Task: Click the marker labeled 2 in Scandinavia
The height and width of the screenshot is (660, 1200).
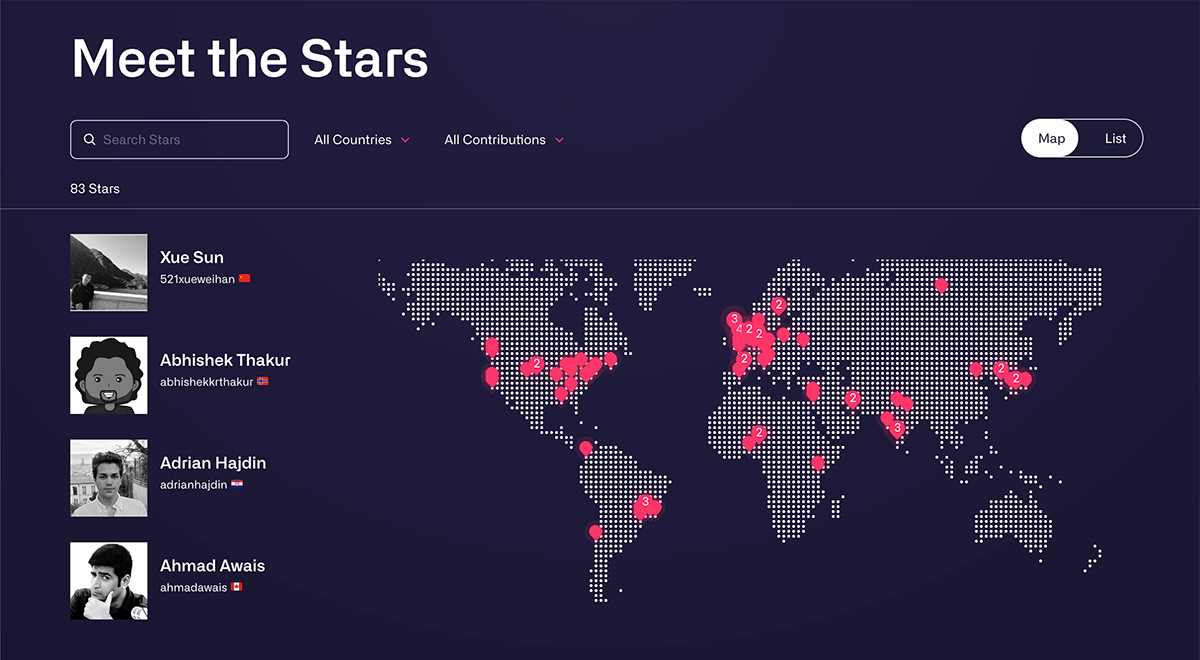Action: pos(778,303)
